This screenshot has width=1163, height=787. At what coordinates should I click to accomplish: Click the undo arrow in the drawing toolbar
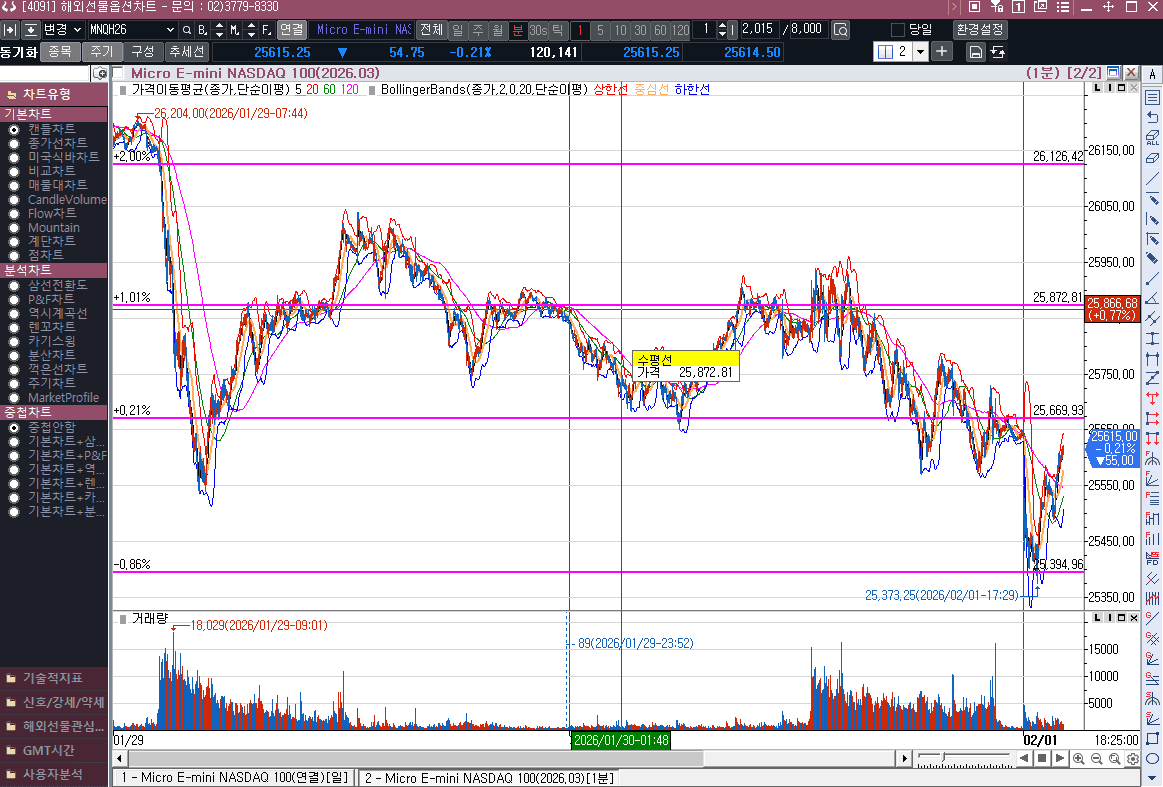click(1152, 117)
